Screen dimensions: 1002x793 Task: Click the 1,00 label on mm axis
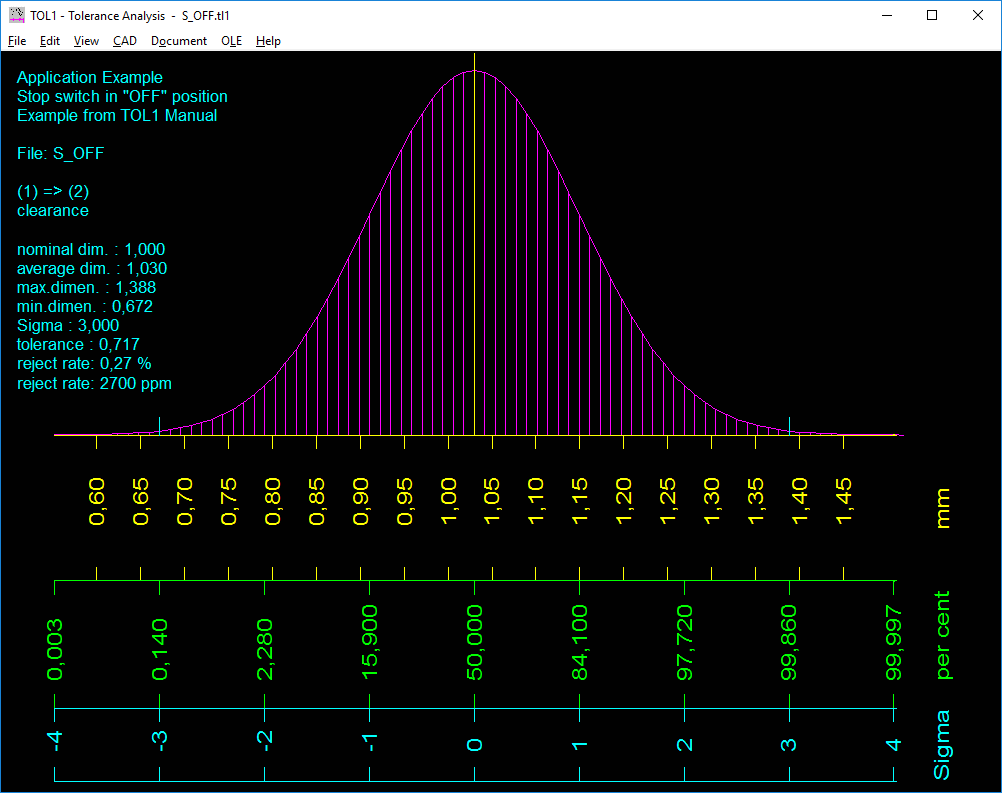[x=449, y=500]
